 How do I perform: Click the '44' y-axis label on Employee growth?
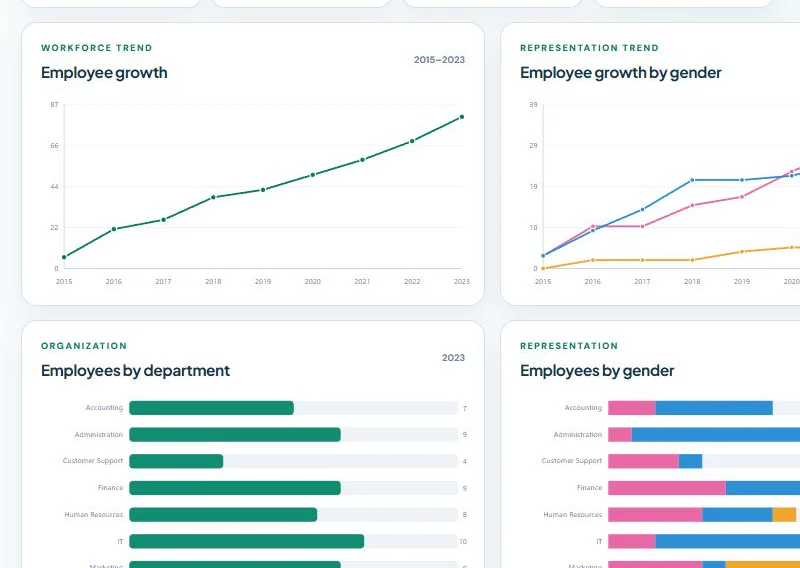(54, 187)
